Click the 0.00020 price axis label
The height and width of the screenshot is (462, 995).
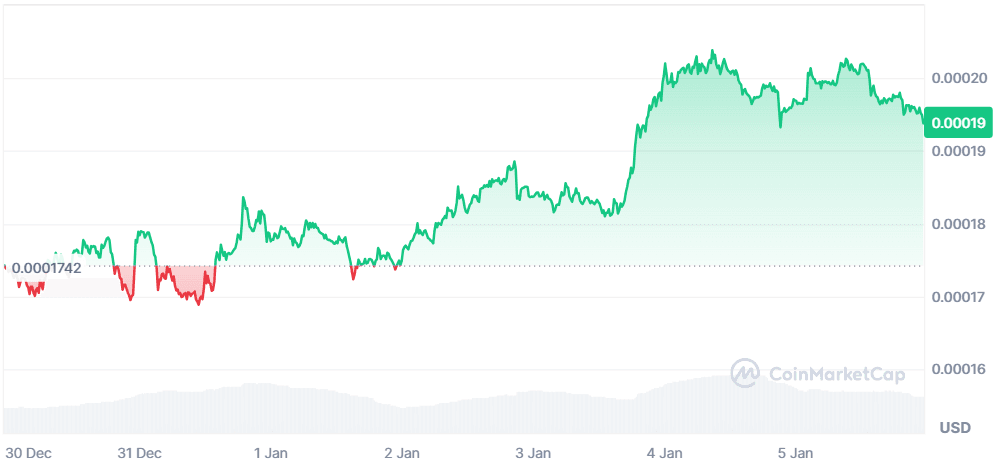pyautogui.click(x=959, y=78)
